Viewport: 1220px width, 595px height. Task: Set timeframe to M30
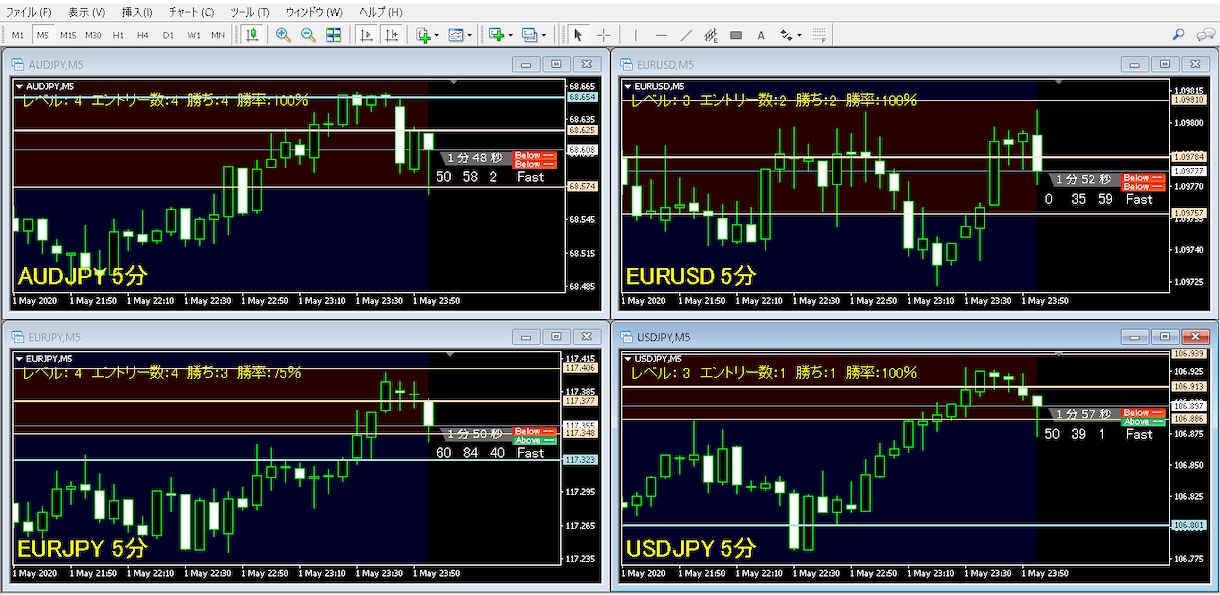point(93,35)
